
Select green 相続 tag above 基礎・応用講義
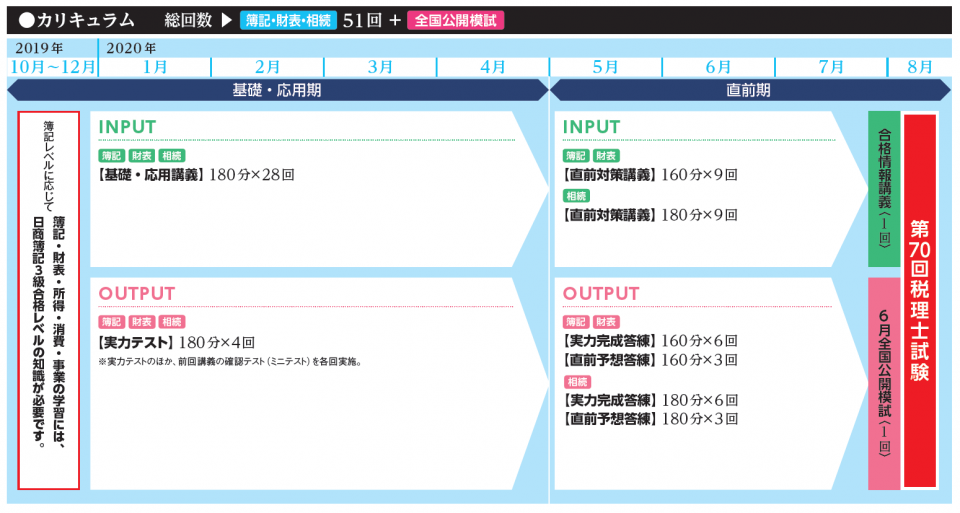172,156
